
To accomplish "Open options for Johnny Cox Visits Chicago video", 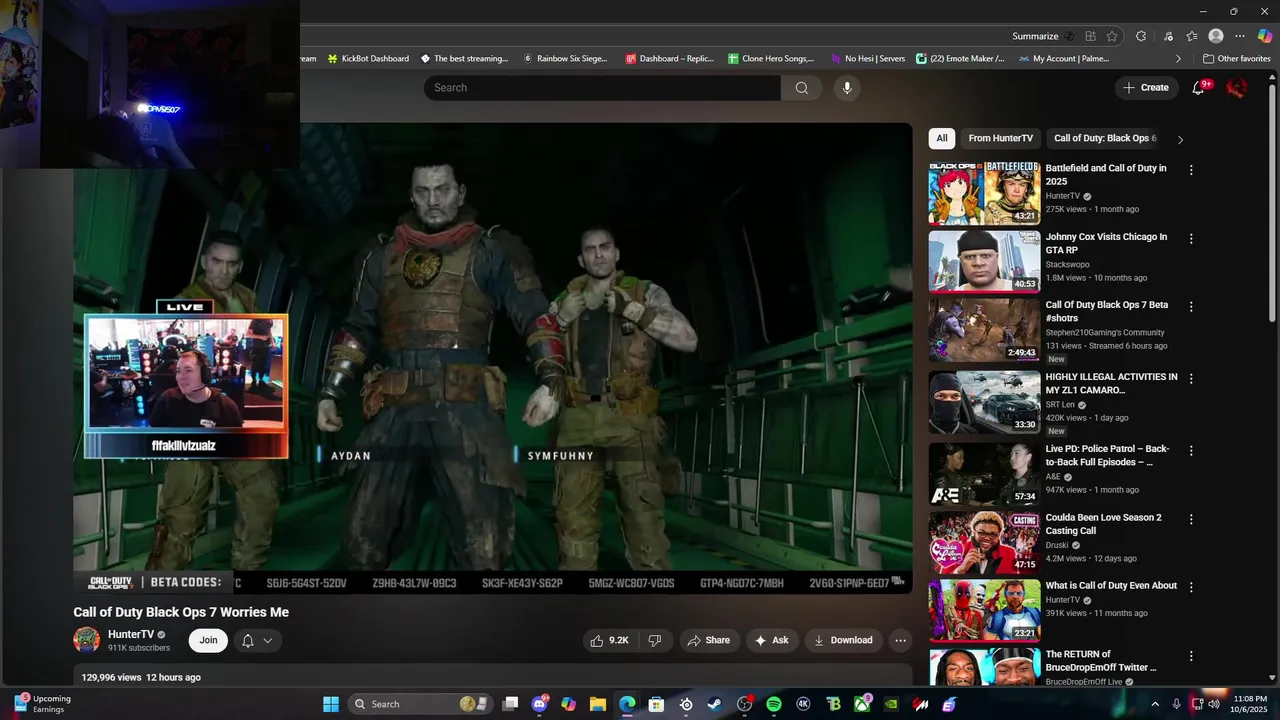I will click(1191, 239).
